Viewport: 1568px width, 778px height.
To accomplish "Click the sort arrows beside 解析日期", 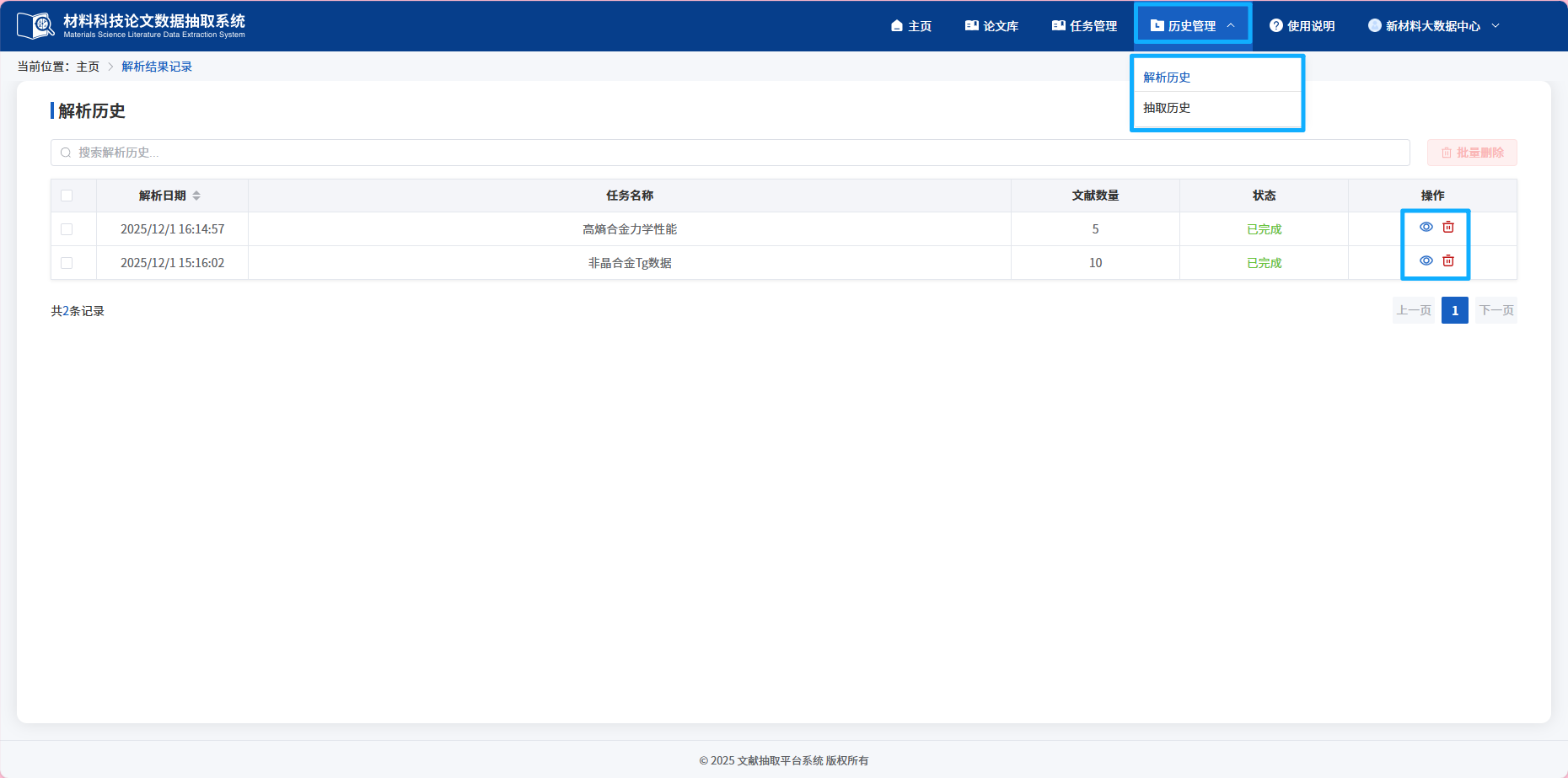I will click(196, 196).
